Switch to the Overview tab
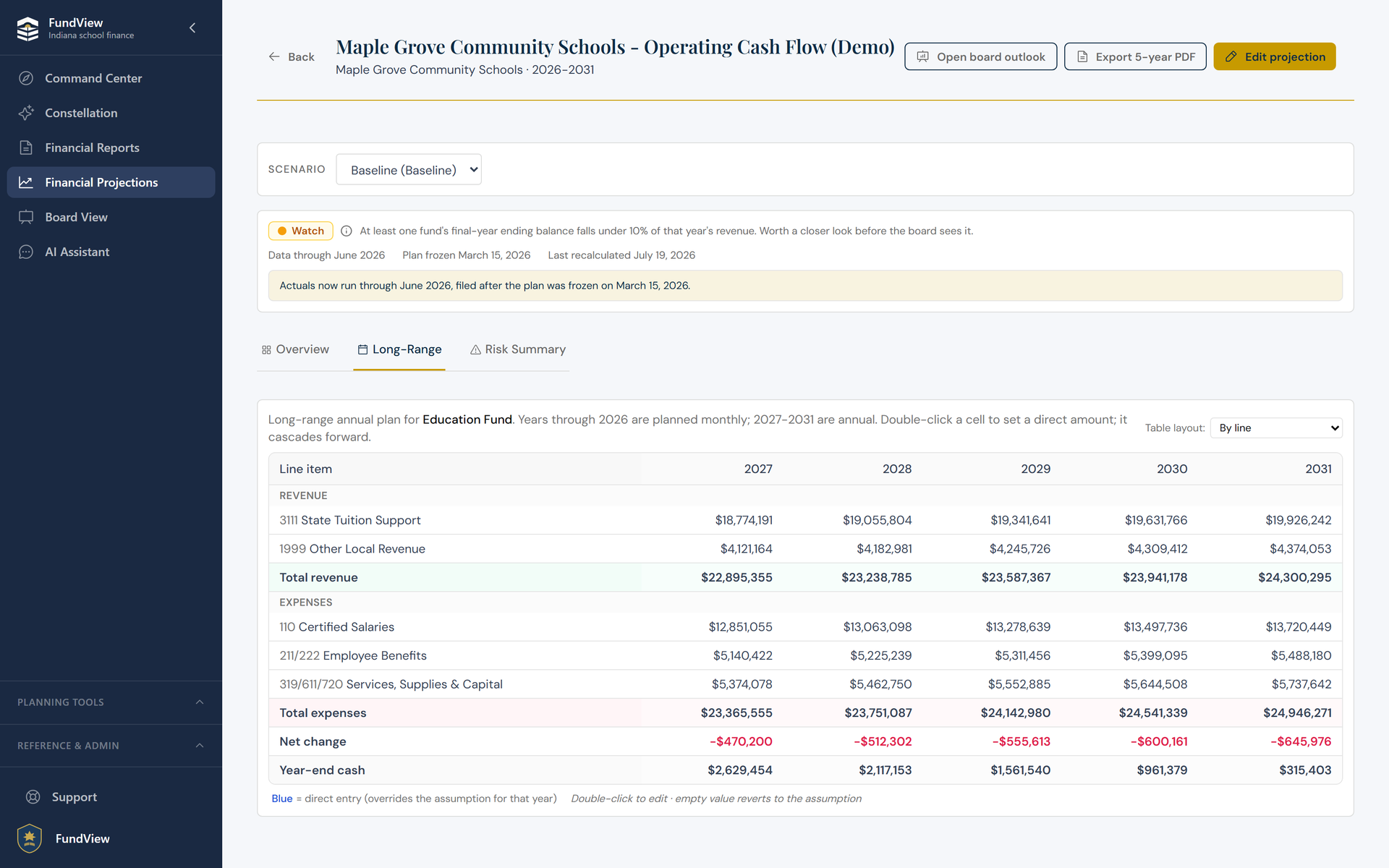1389x868 pixels. pyautogui.click(x=295, y=350)
